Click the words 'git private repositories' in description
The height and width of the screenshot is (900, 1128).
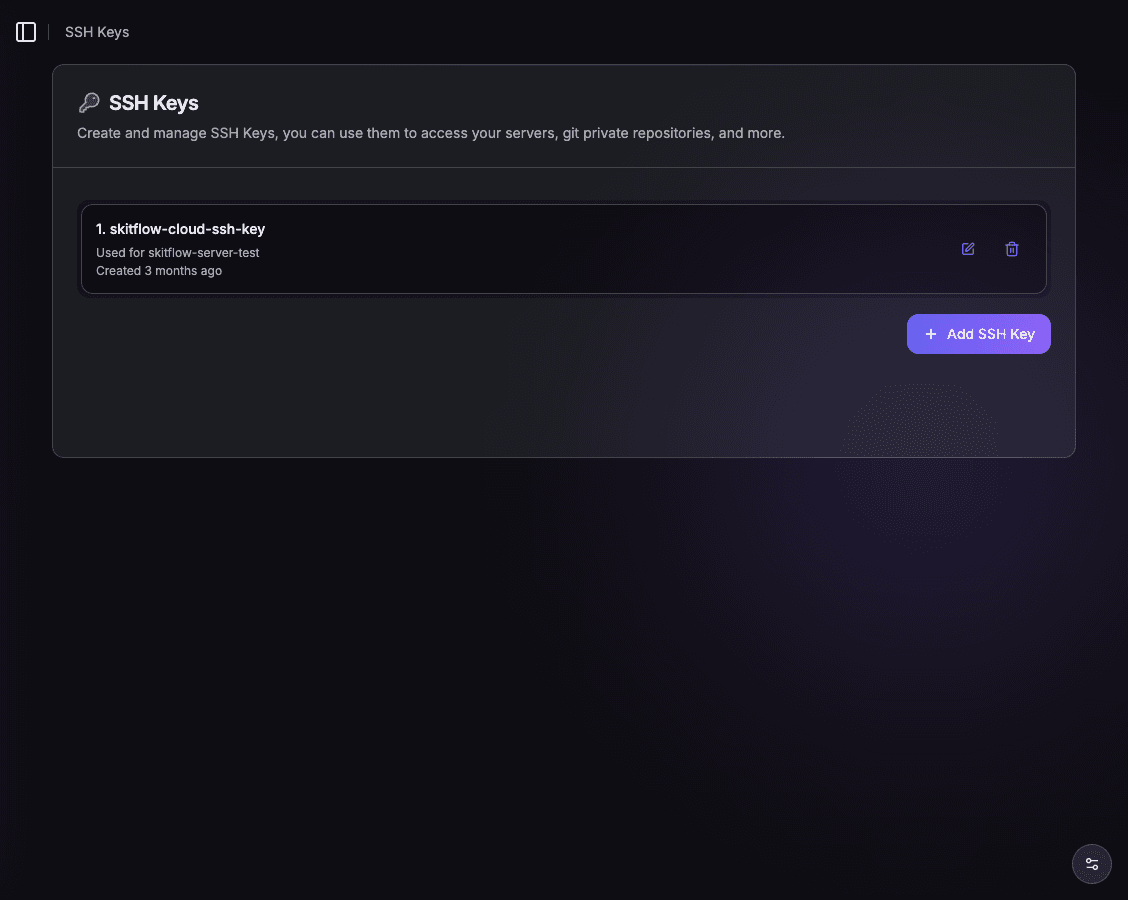tap(637, 133)
